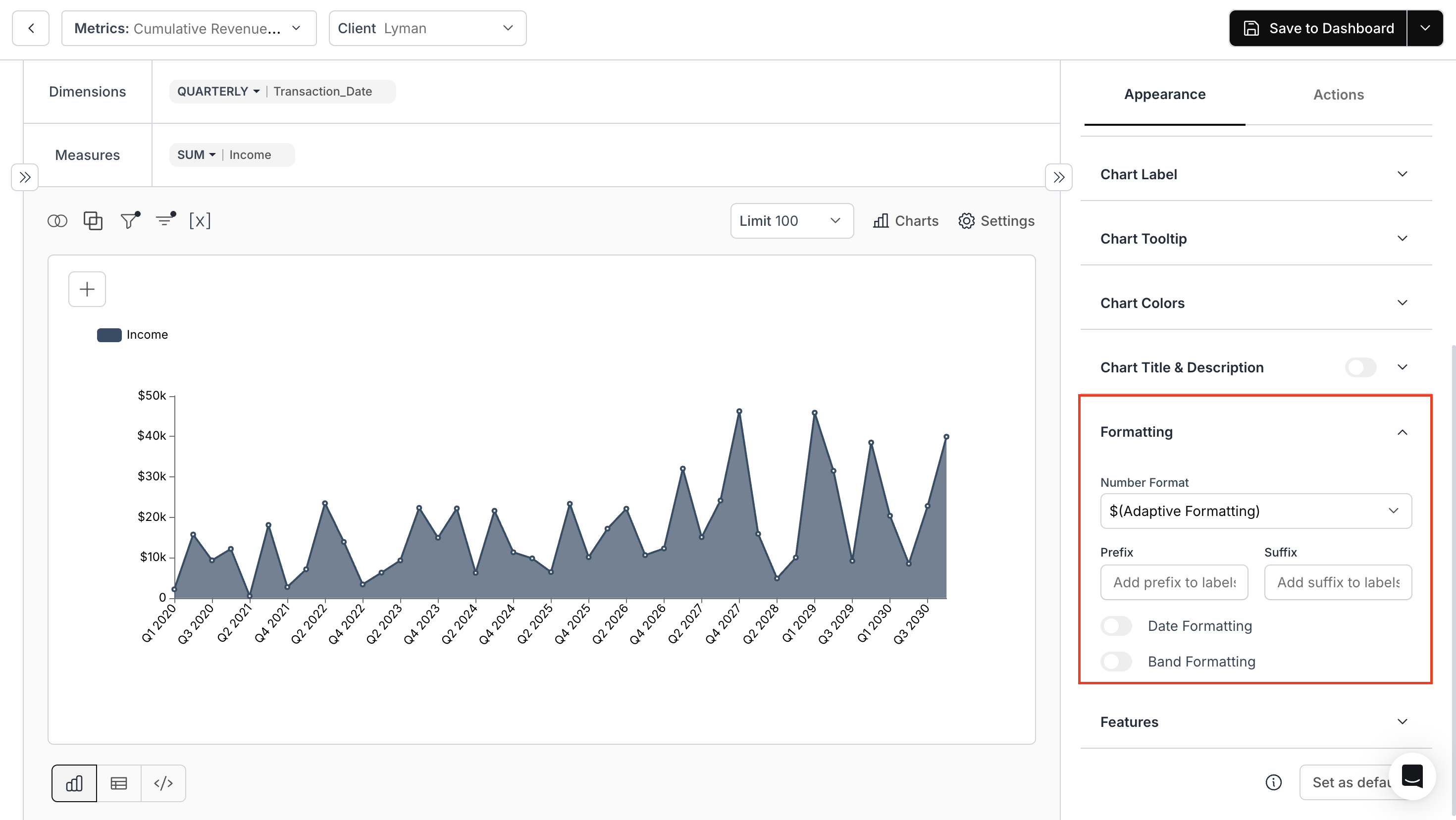Image resolution: width=1456 pixels, height=820 pixels.
Task: Open the Number Format dropdown
Action: pos(1255,511)
